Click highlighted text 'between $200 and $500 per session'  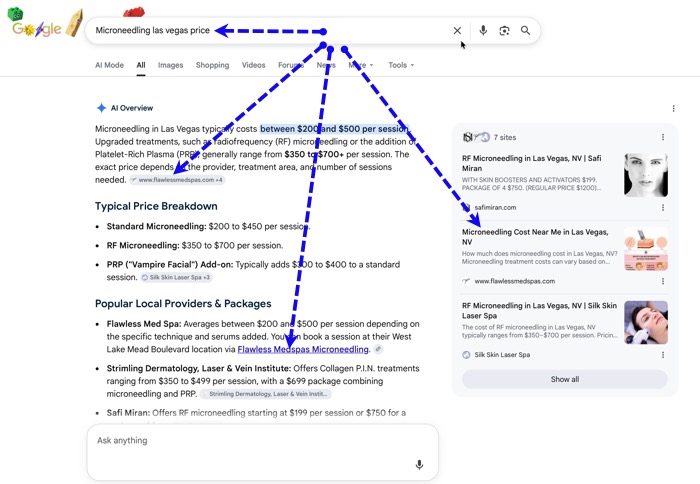tap(334, 129)
